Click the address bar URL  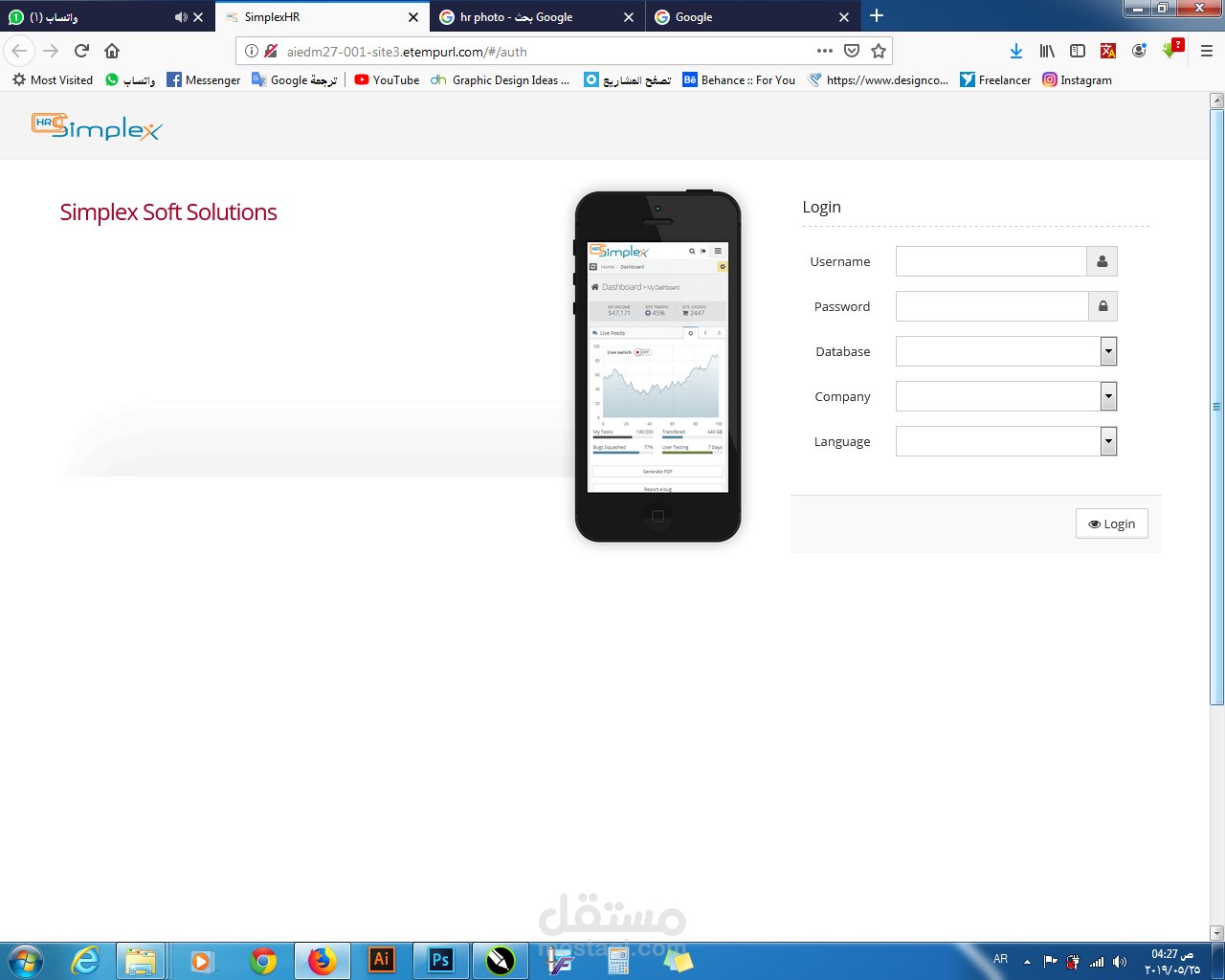tap(407, 52)
